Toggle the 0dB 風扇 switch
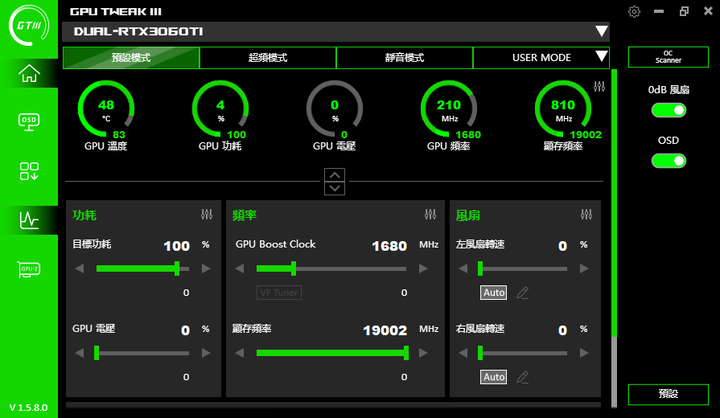The width and height of the screenshot is (720, 418). [669, 110]
